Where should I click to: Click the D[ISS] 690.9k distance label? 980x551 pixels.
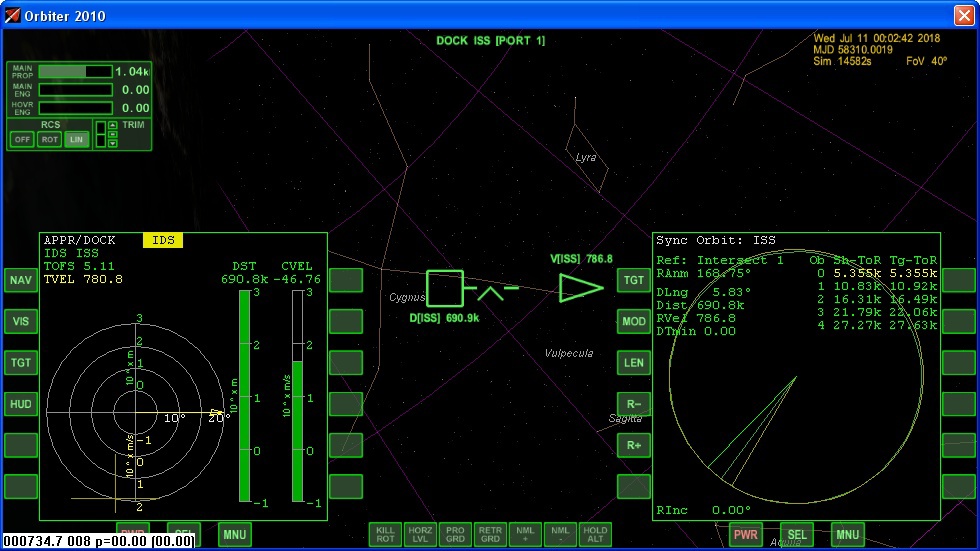coord(444,318)
